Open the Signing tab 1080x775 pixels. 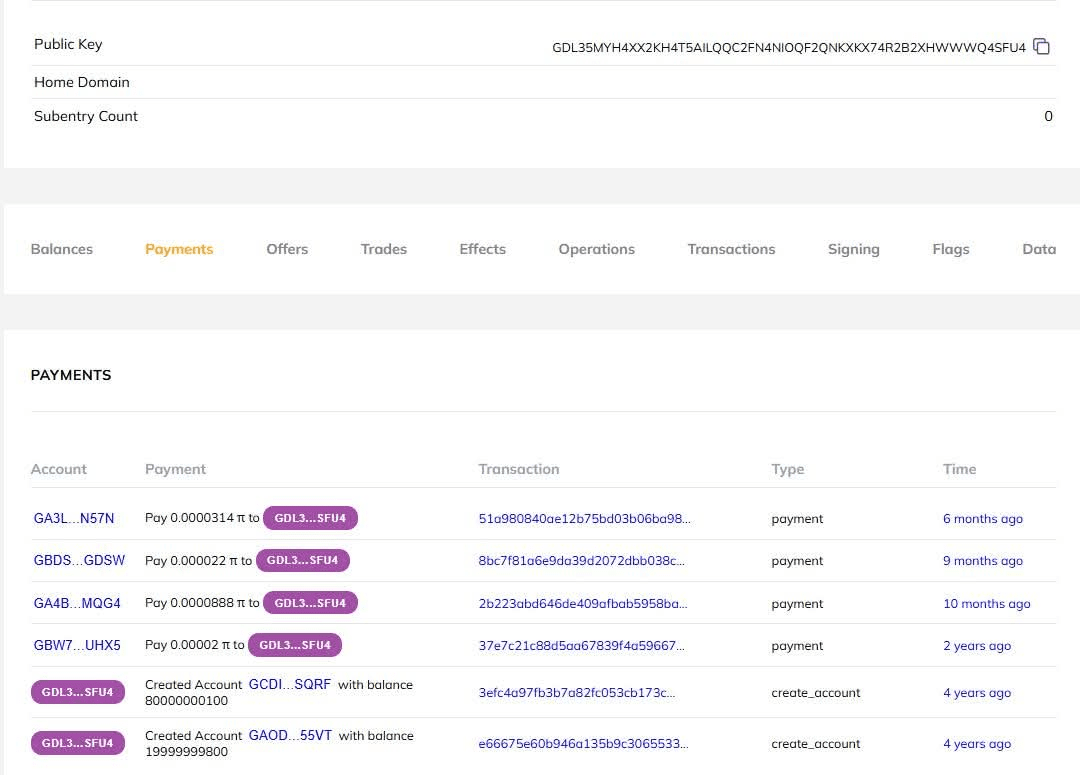click(x=853, y=249)
